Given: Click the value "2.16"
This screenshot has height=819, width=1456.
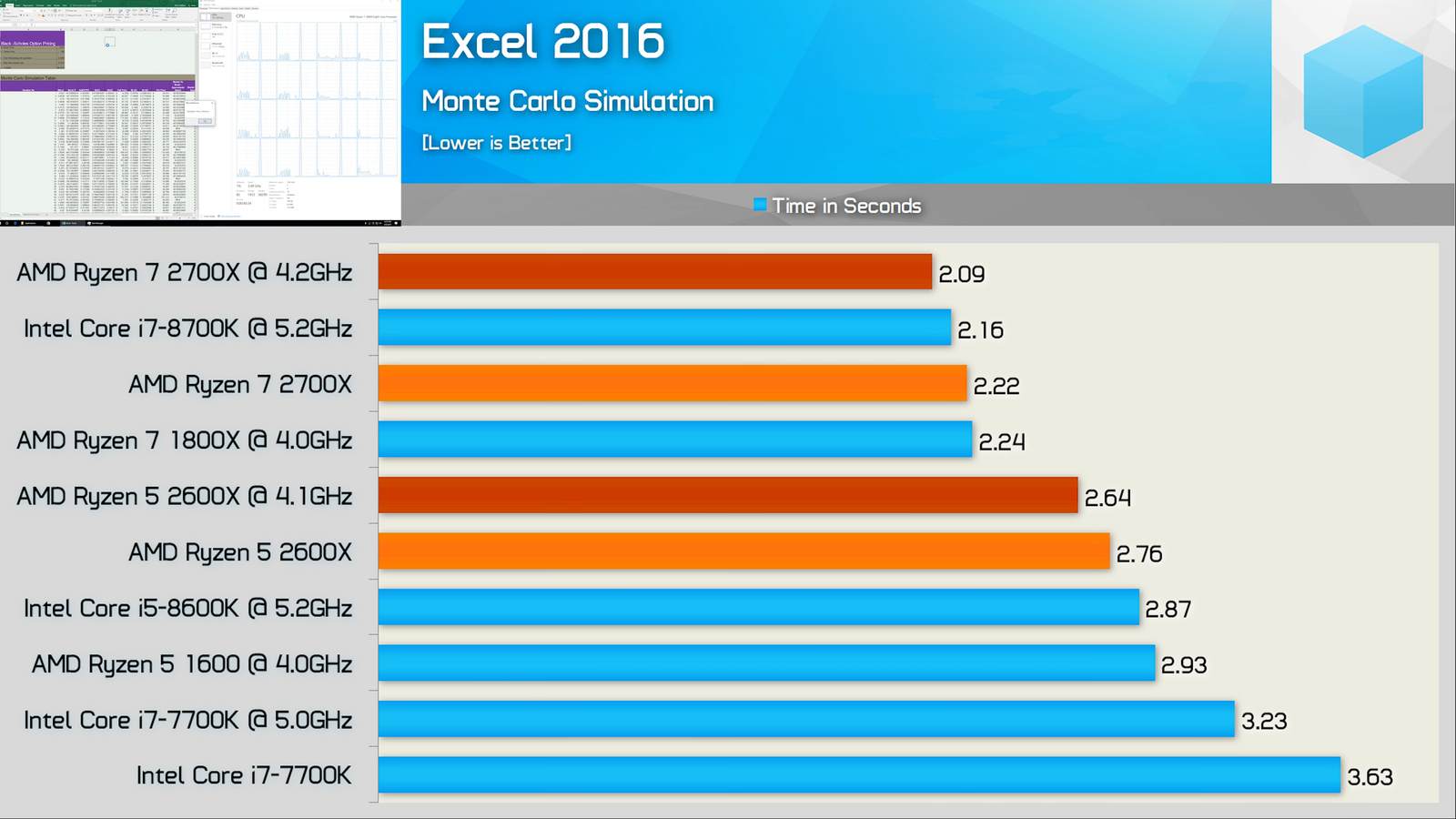Looking at the screenshot, I should 980,330.
